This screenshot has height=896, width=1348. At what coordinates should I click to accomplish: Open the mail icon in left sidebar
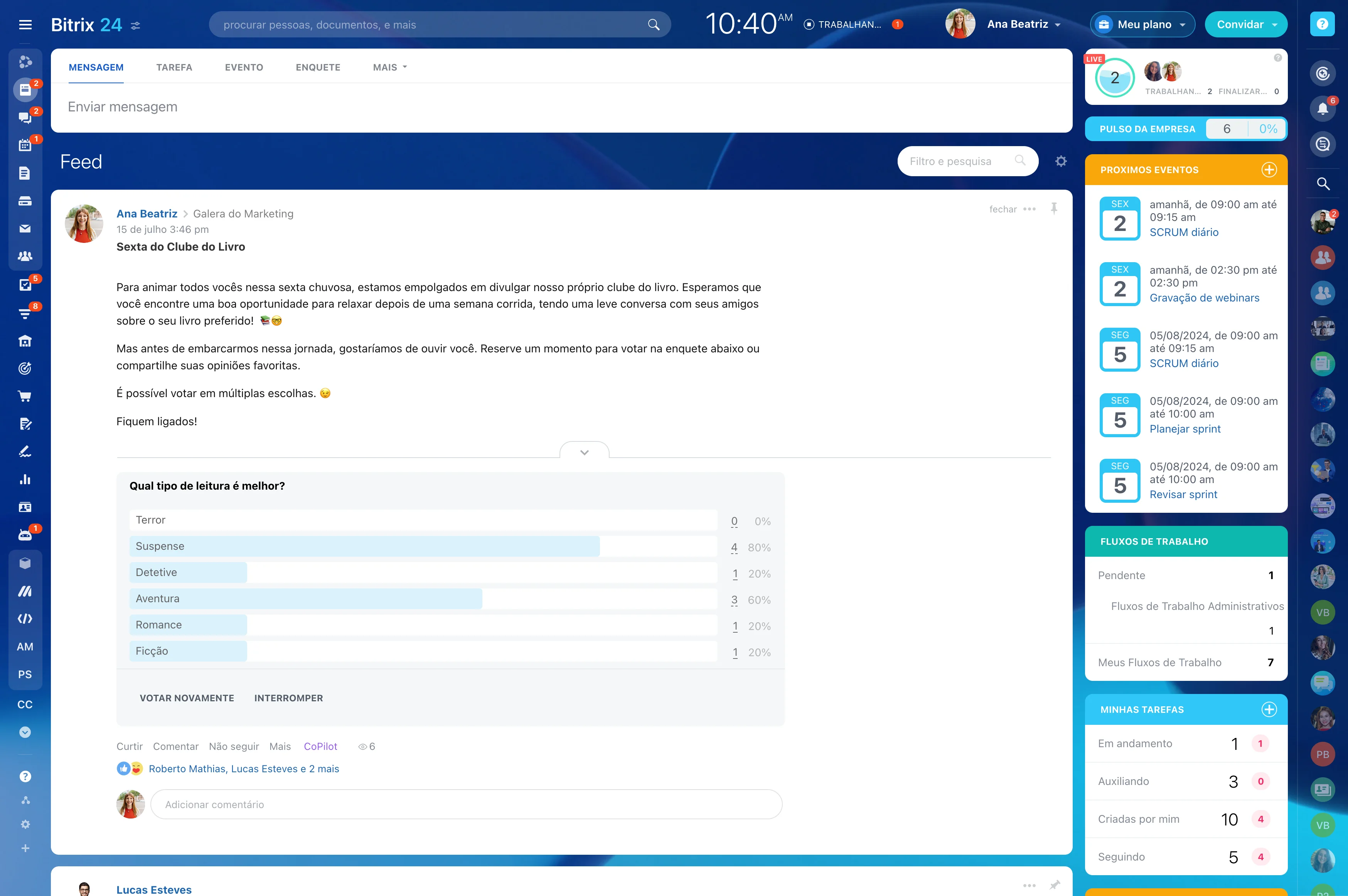(25, 229)
